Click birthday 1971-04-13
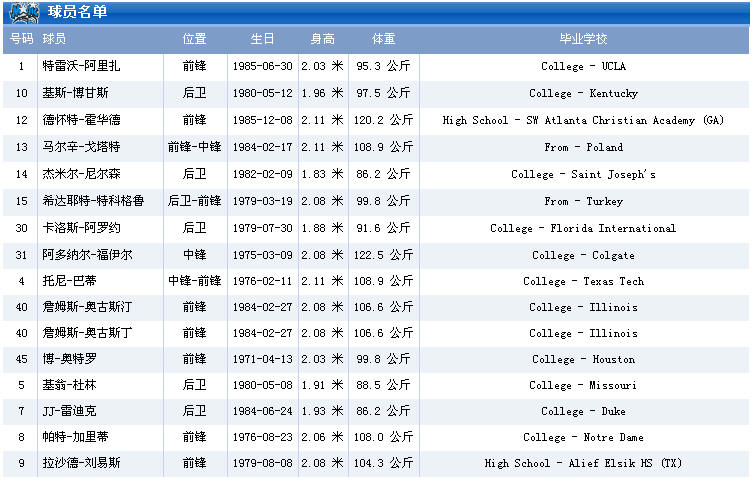 tap(262, 358)
